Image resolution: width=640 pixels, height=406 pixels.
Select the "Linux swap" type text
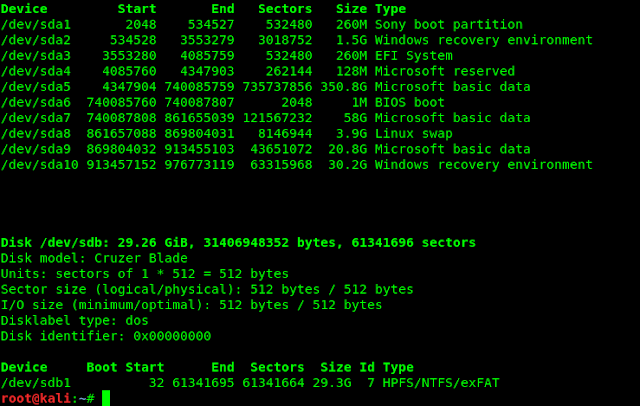pyautogui.click(x=414, y=134)
